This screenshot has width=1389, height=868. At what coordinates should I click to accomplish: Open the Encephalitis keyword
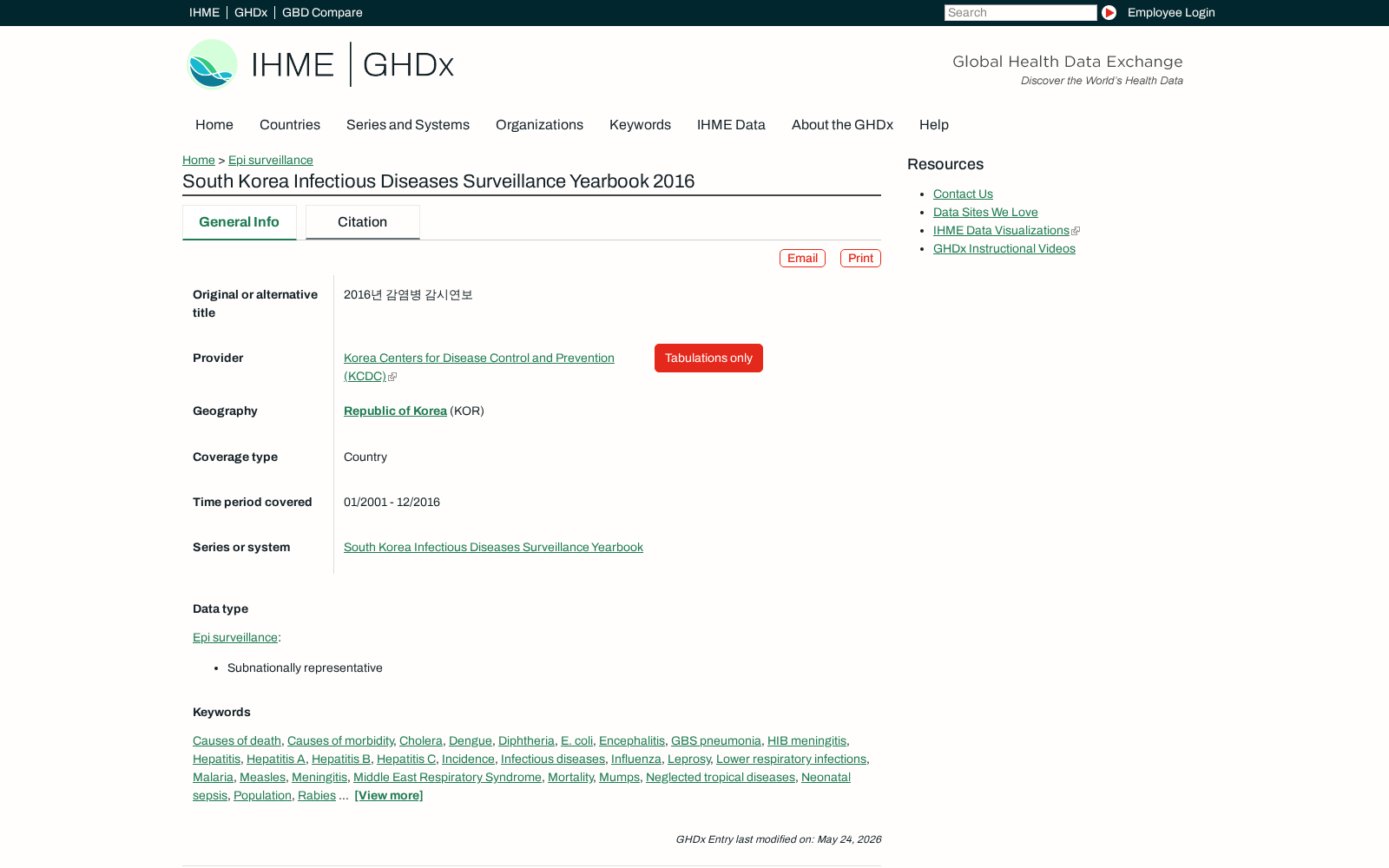632,740
